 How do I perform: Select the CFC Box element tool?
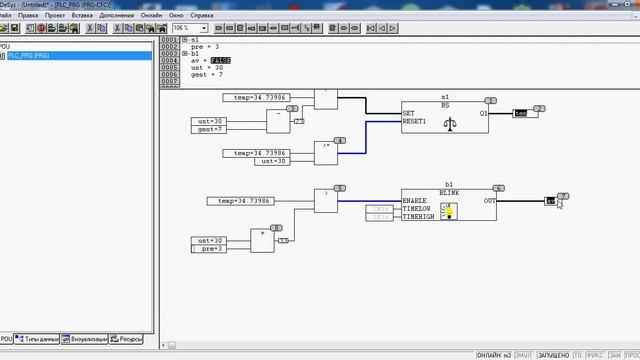point(240,28)
